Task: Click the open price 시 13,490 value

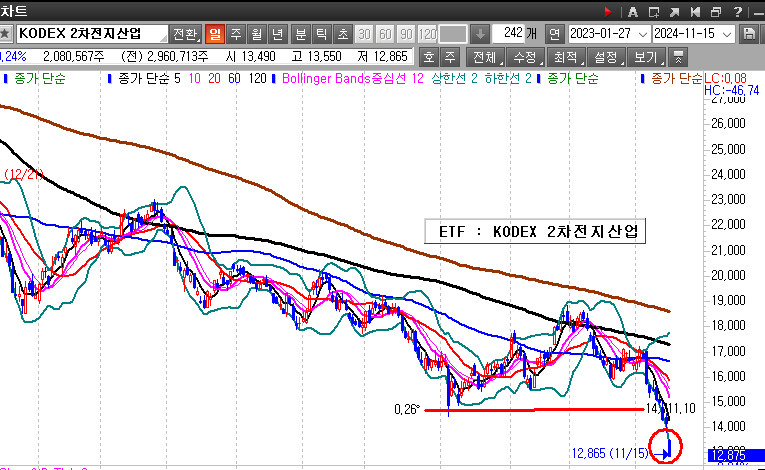Action: tap(251, 57)
